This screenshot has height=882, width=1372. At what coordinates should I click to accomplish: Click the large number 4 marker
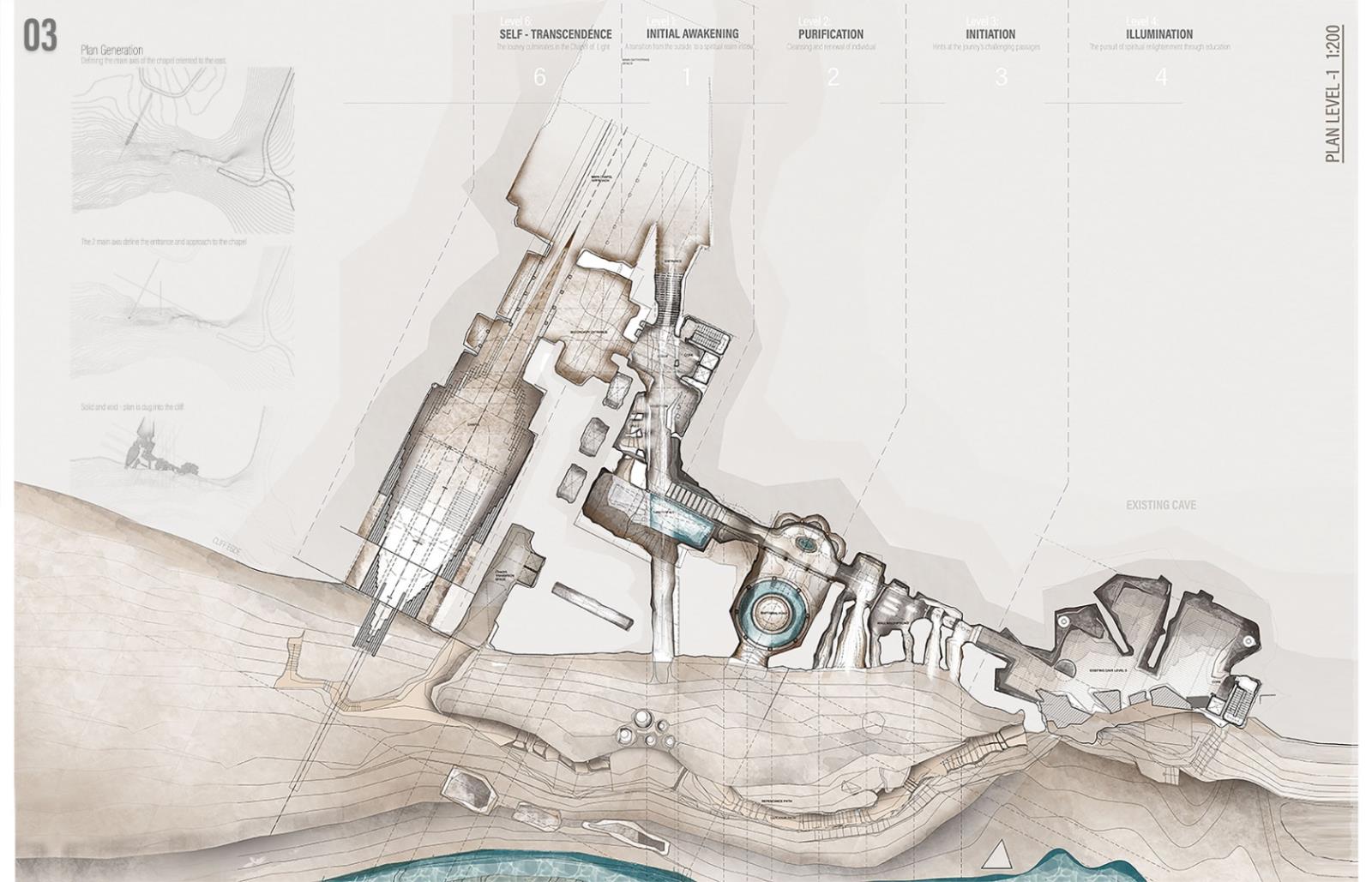(1160, 77)
